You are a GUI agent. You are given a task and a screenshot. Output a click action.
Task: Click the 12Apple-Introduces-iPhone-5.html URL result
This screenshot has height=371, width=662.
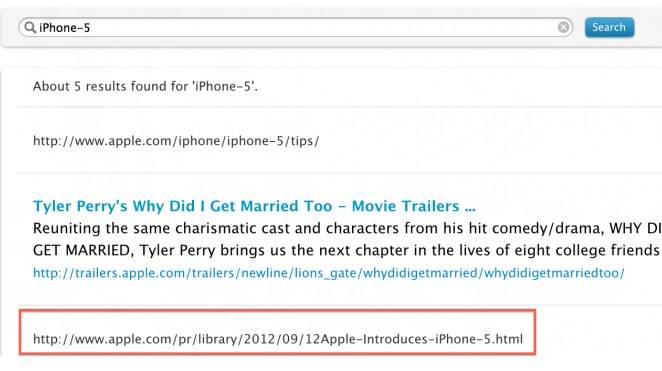(x=278, y=339)
